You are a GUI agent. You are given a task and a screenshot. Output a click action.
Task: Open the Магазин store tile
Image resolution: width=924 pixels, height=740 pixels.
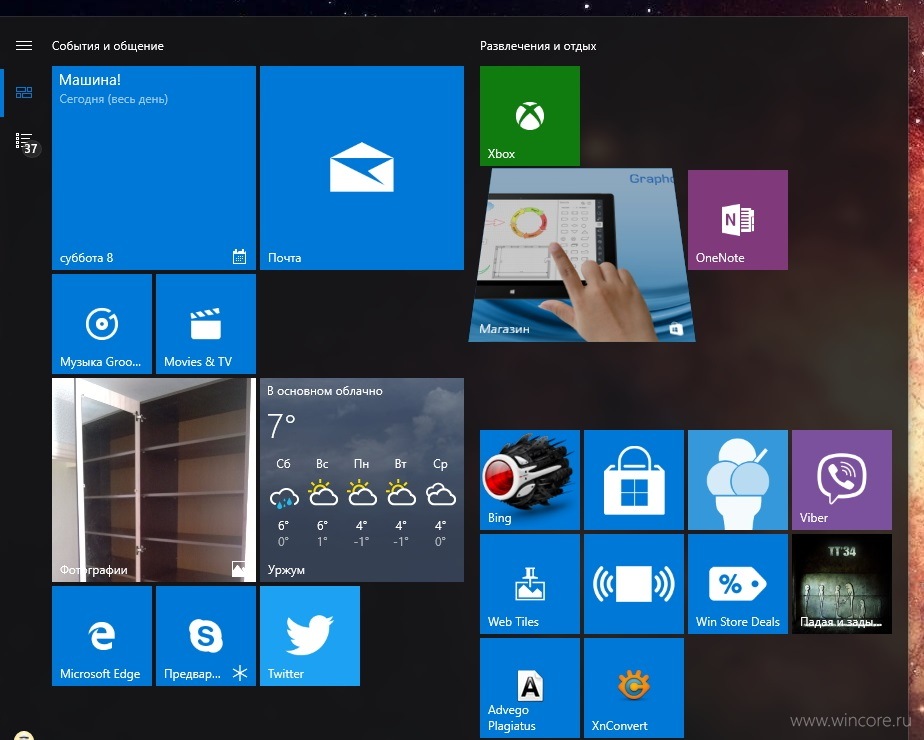pyautogui.click(x=582, y=255)
